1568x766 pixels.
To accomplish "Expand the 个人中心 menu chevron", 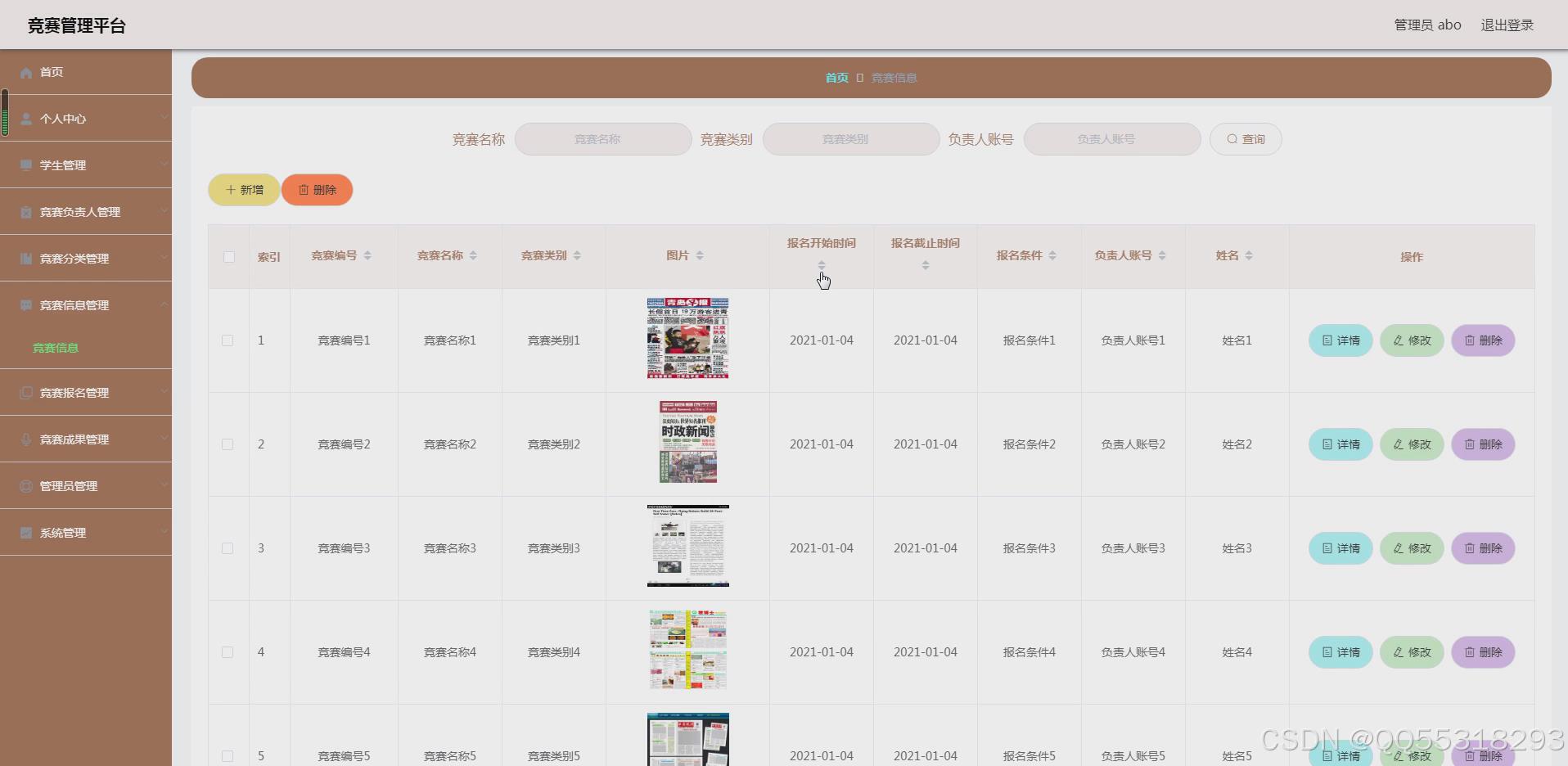I will tap(164, 118).
